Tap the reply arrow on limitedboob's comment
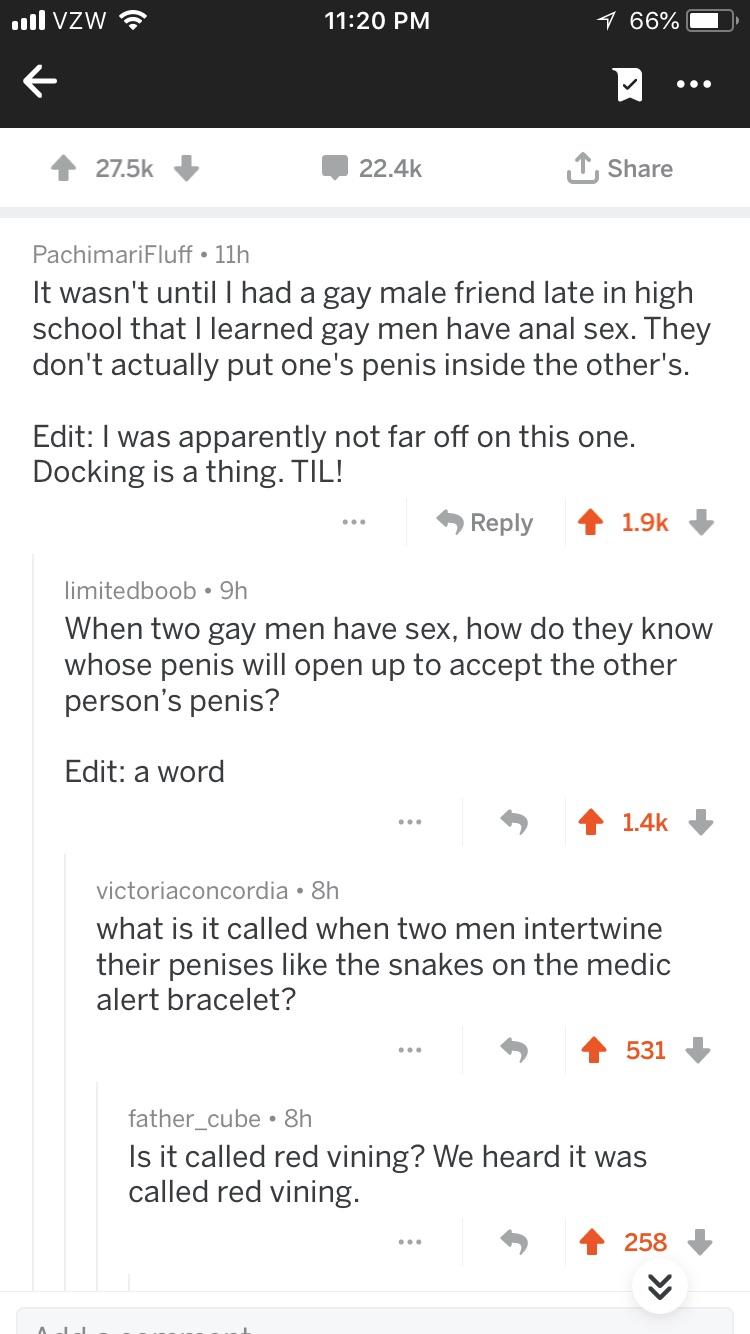The image size is (750, 1334). tap(512, 822)
